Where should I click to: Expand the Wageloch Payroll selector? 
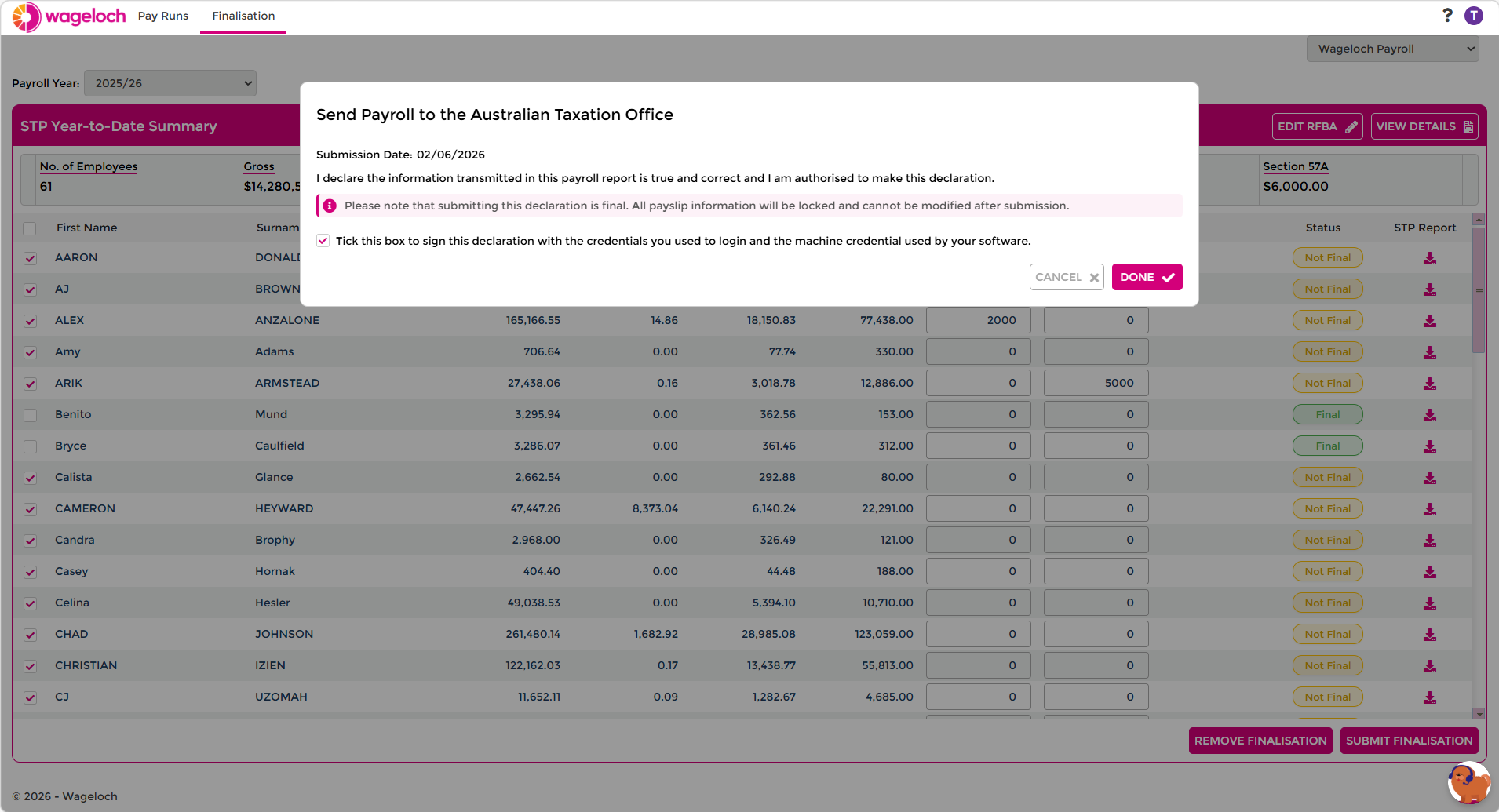pos(1392,49)
